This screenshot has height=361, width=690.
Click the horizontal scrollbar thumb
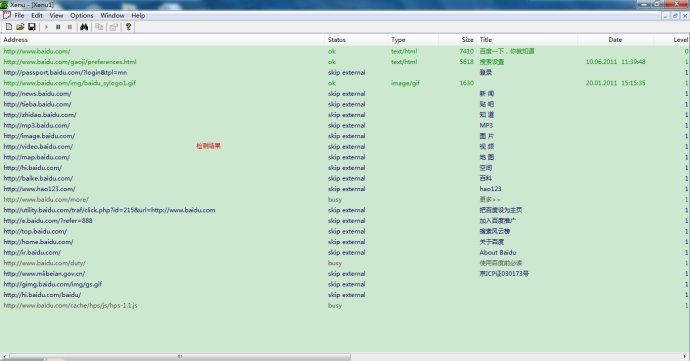click(x=180, y=356)
